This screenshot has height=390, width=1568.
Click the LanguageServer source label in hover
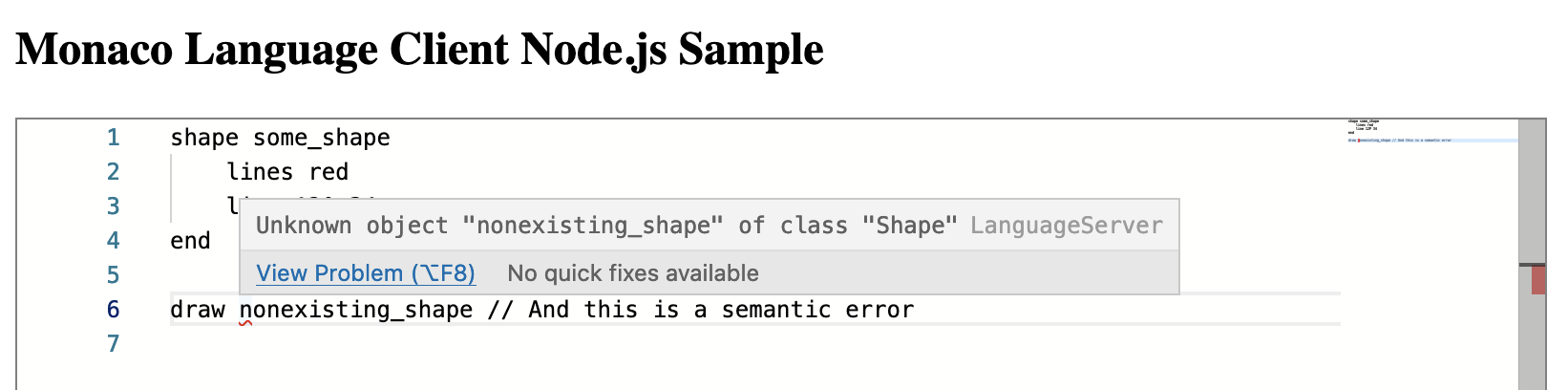click(1066, 226)
